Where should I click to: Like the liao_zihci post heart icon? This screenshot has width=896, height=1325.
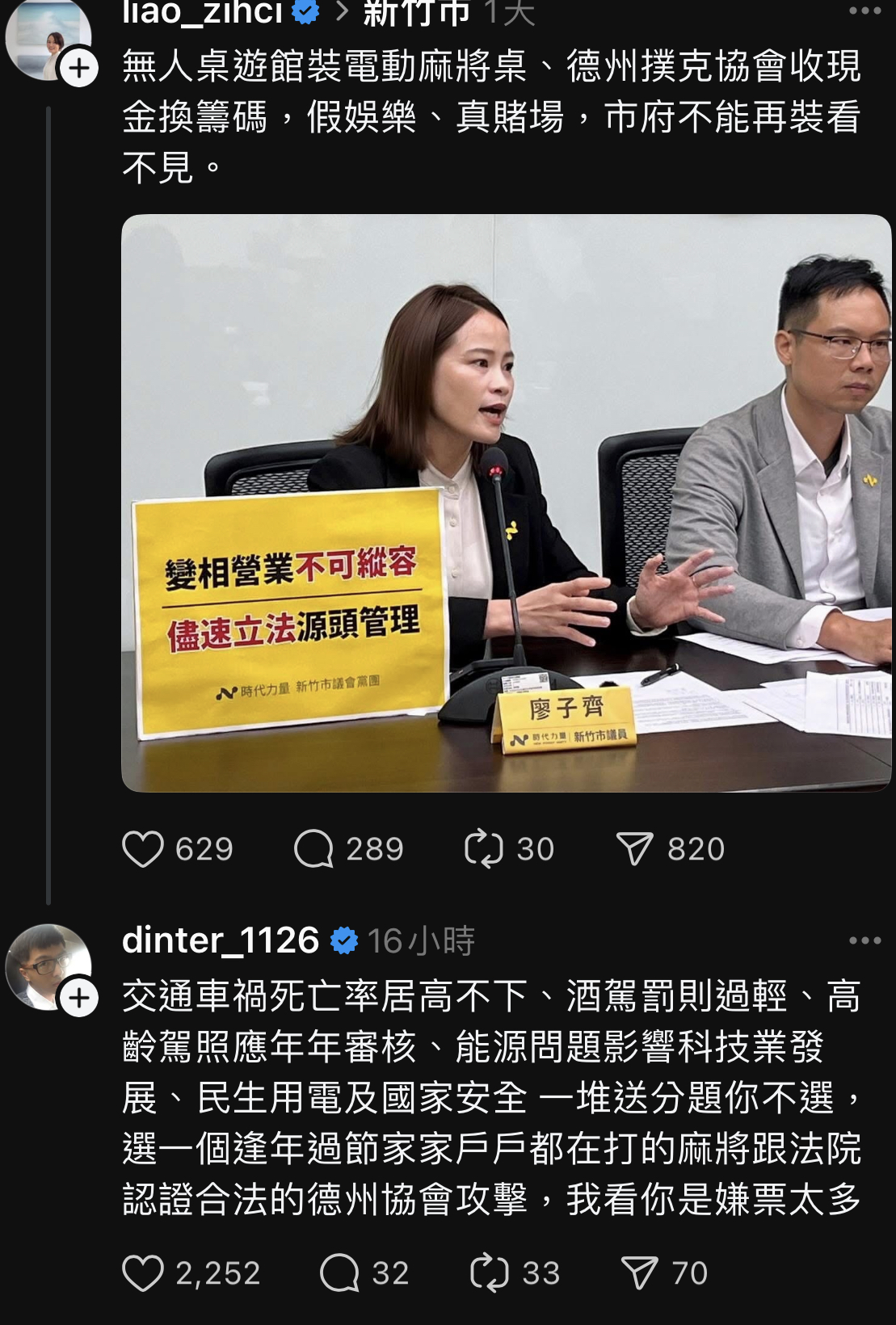[143, 849]
